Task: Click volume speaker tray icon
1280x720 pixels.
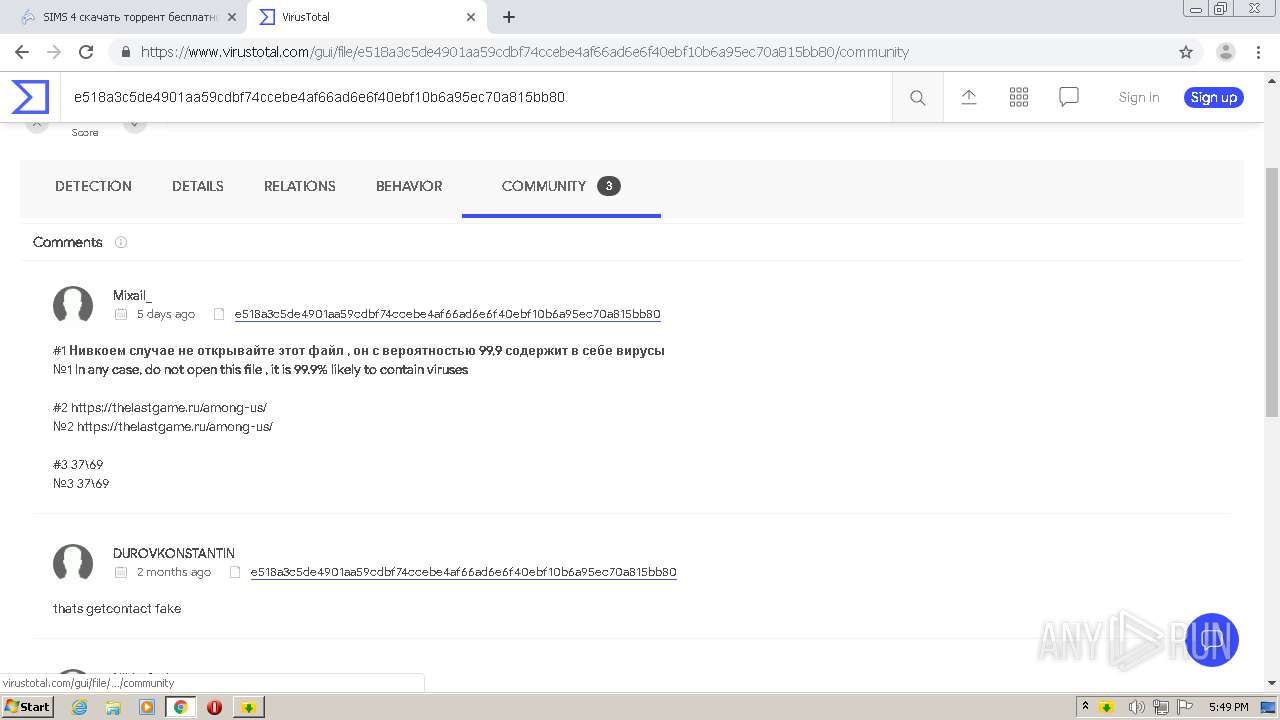Action: [1136, 707]
